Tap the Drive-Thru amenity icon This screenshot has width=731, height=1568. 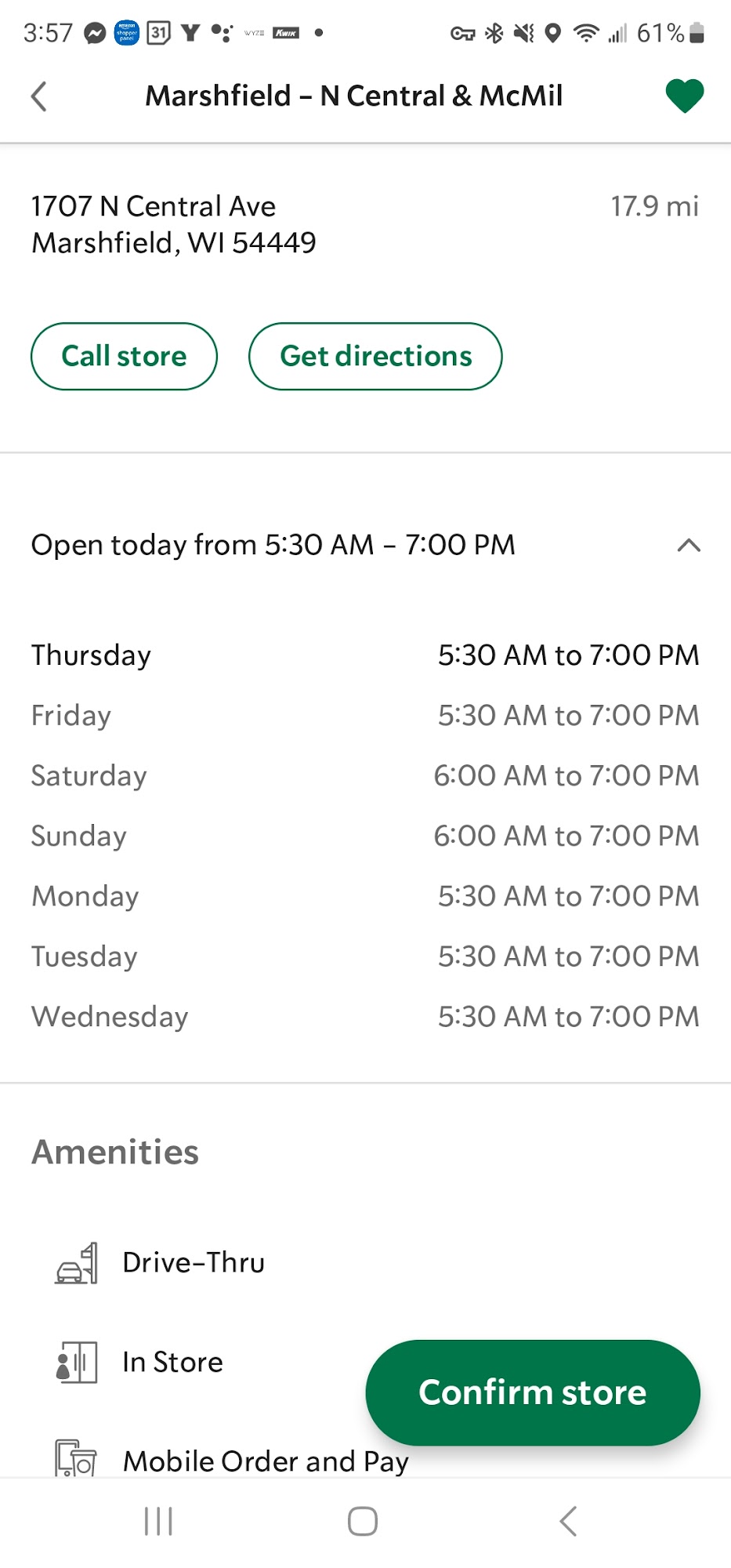pyautogui.click(x=77, y=1263)
